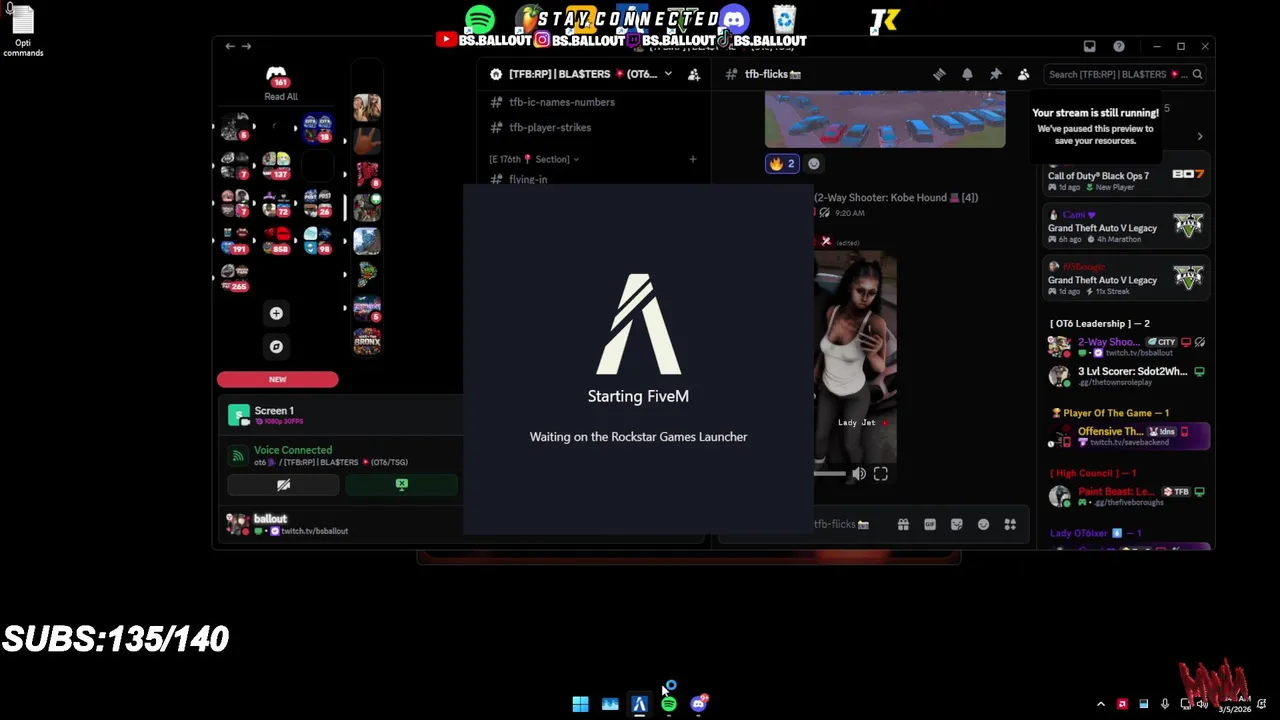Click Discord Read All button
Screen dimensions: 1280x720
click(x=280, y=84)
